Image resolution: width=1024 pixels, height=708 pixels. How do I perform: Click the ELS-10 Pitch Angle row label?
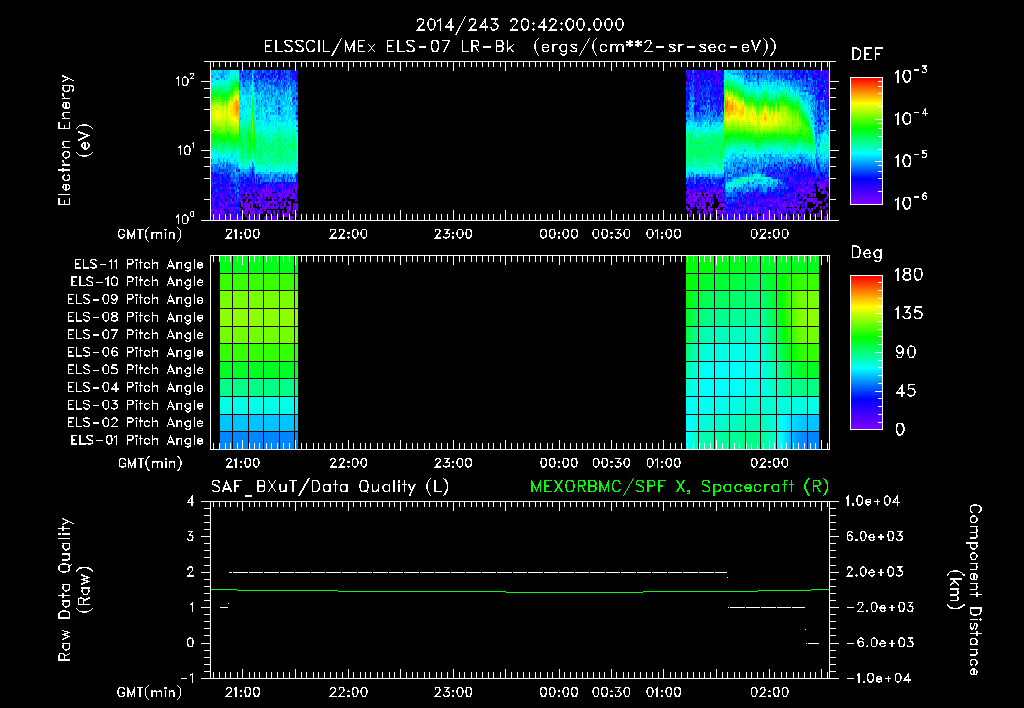coord(137,282)
